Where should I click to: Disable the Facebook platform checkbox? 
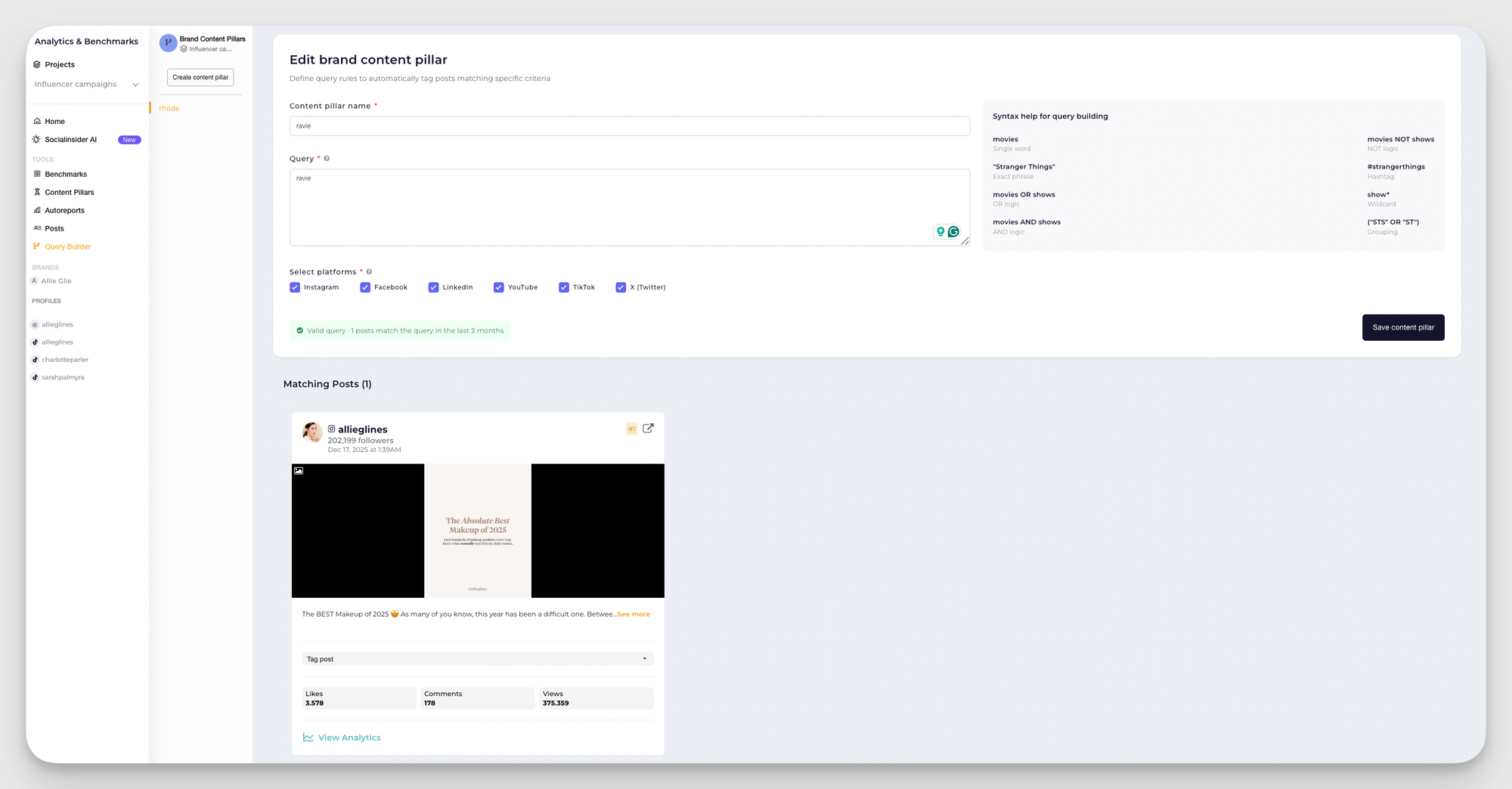click(366, 287)
